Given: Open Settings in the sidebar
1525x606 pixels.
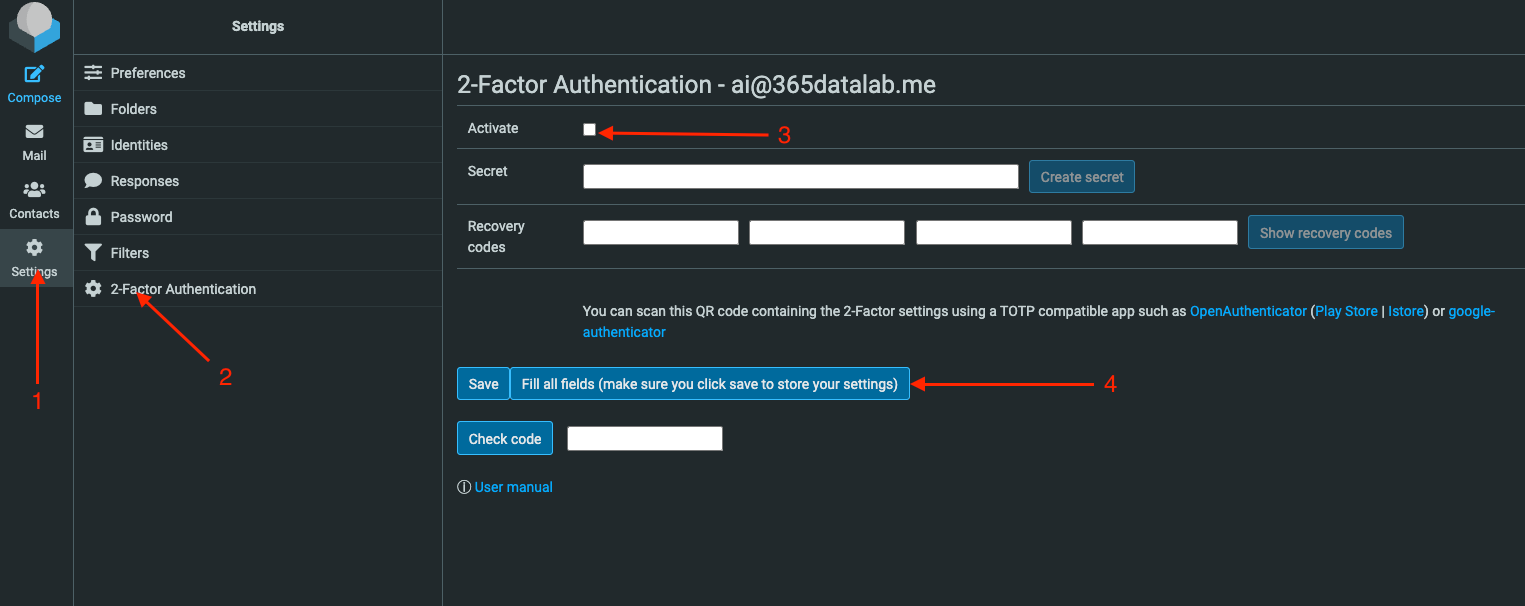Looking at the screenshot, I should 35,258.
